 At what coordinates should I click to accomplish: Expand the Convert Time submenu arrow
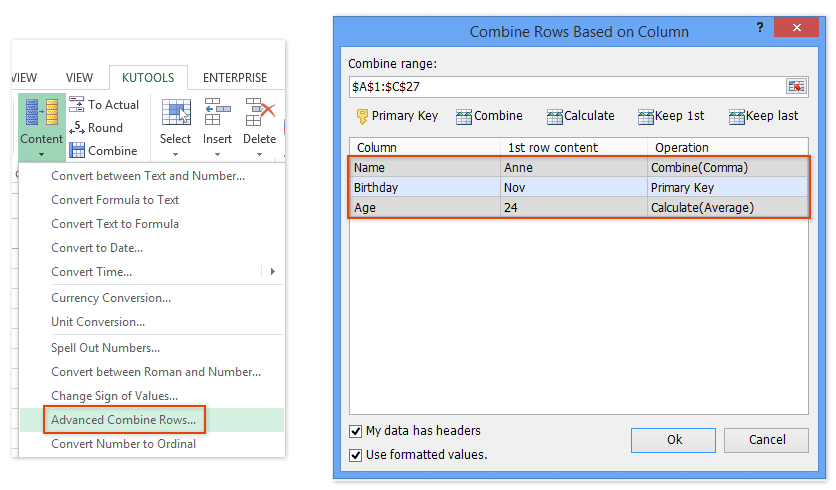[x=273, y=272]
